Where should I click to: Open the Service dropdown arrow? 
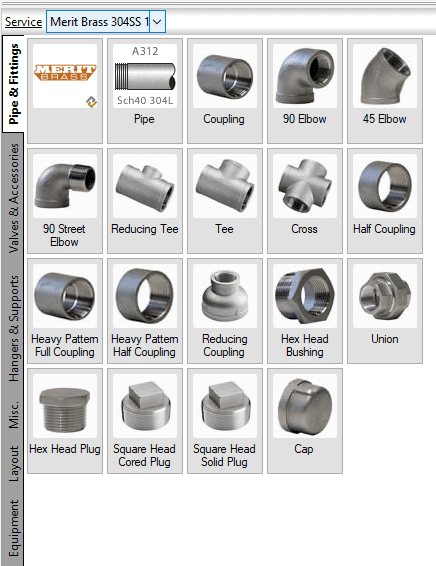coord(157,22)
